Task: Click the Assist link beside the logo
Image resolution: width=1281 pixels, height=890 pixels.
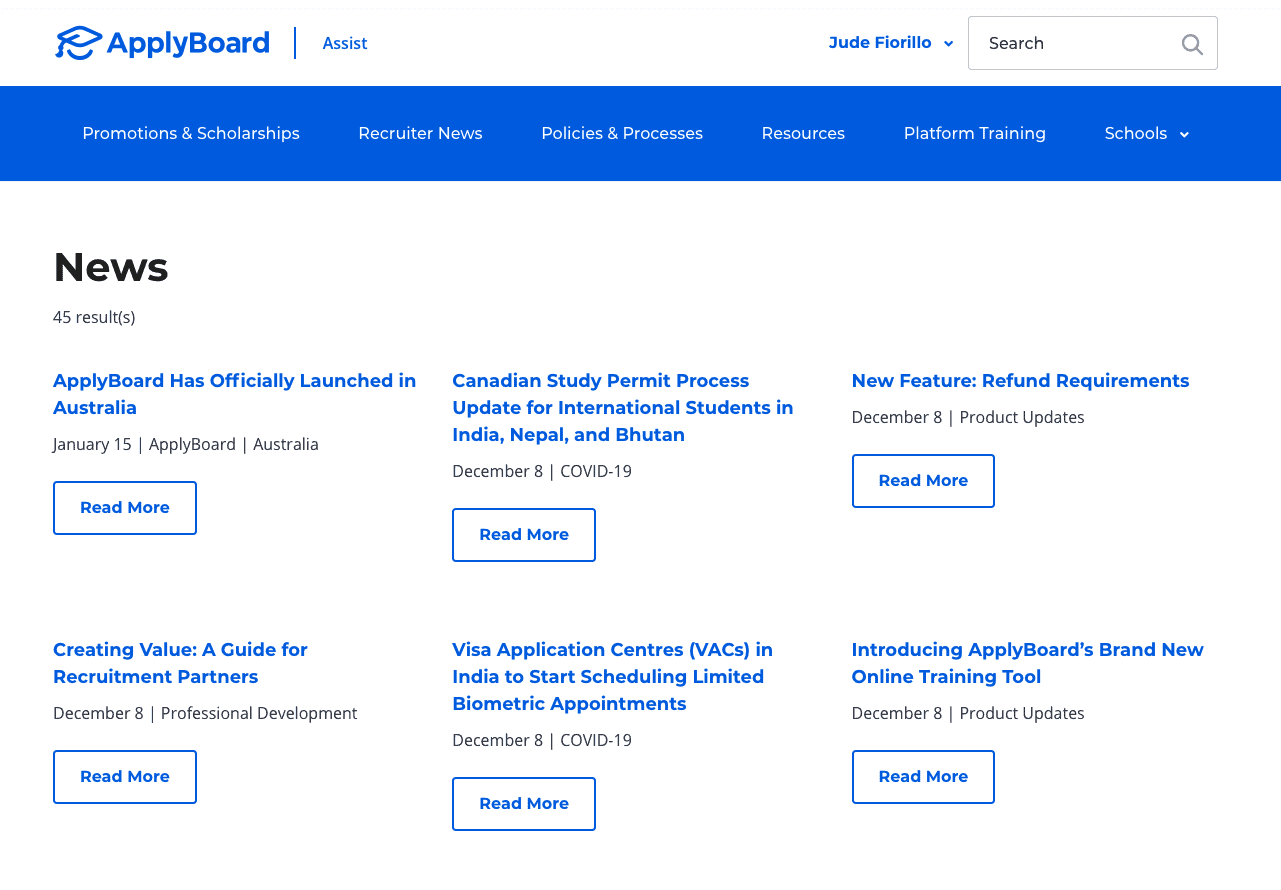Action: [345, 43]
